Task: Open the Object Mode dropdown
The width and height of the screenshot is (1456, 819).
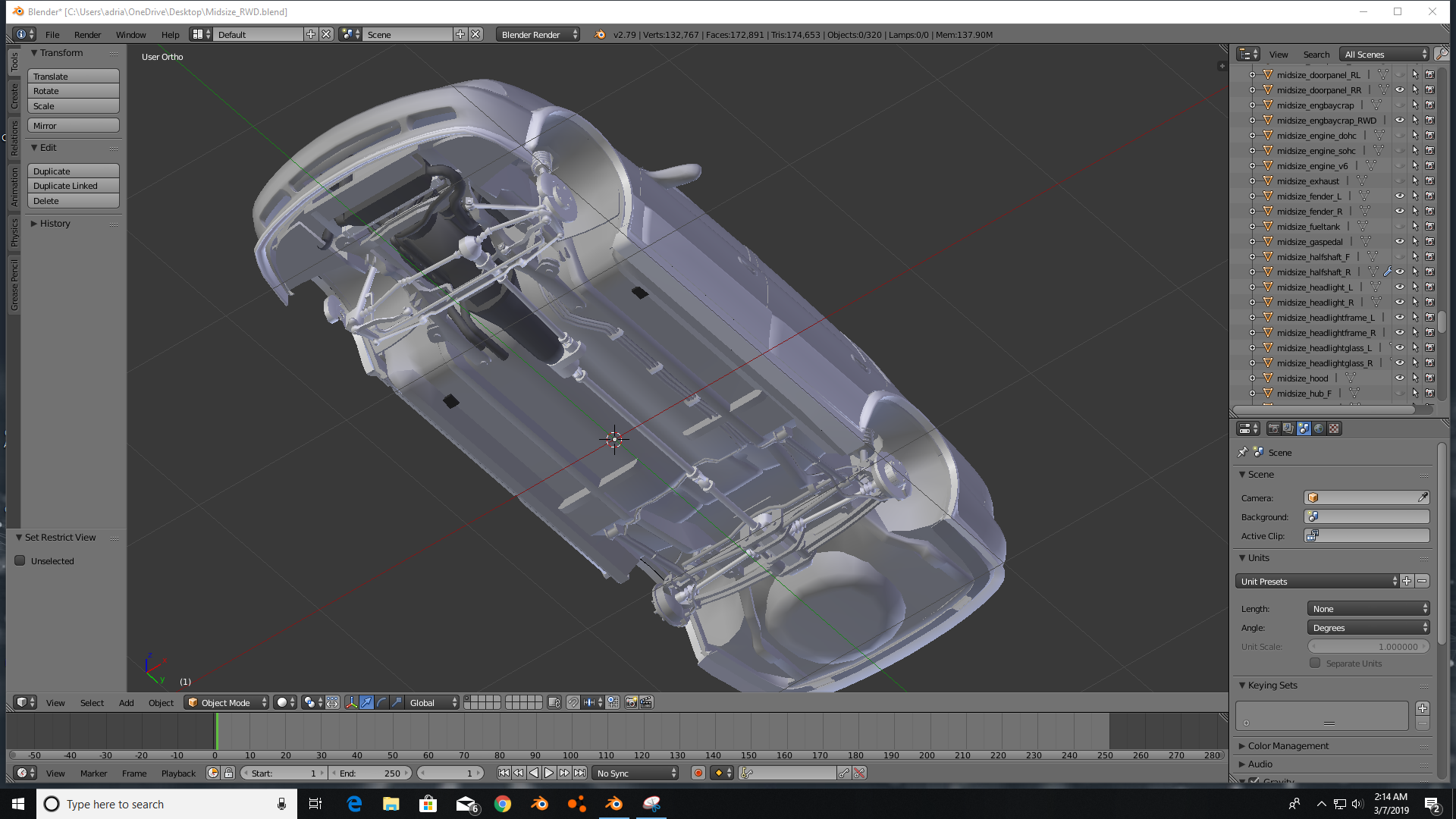Action: tap(226, 702)
